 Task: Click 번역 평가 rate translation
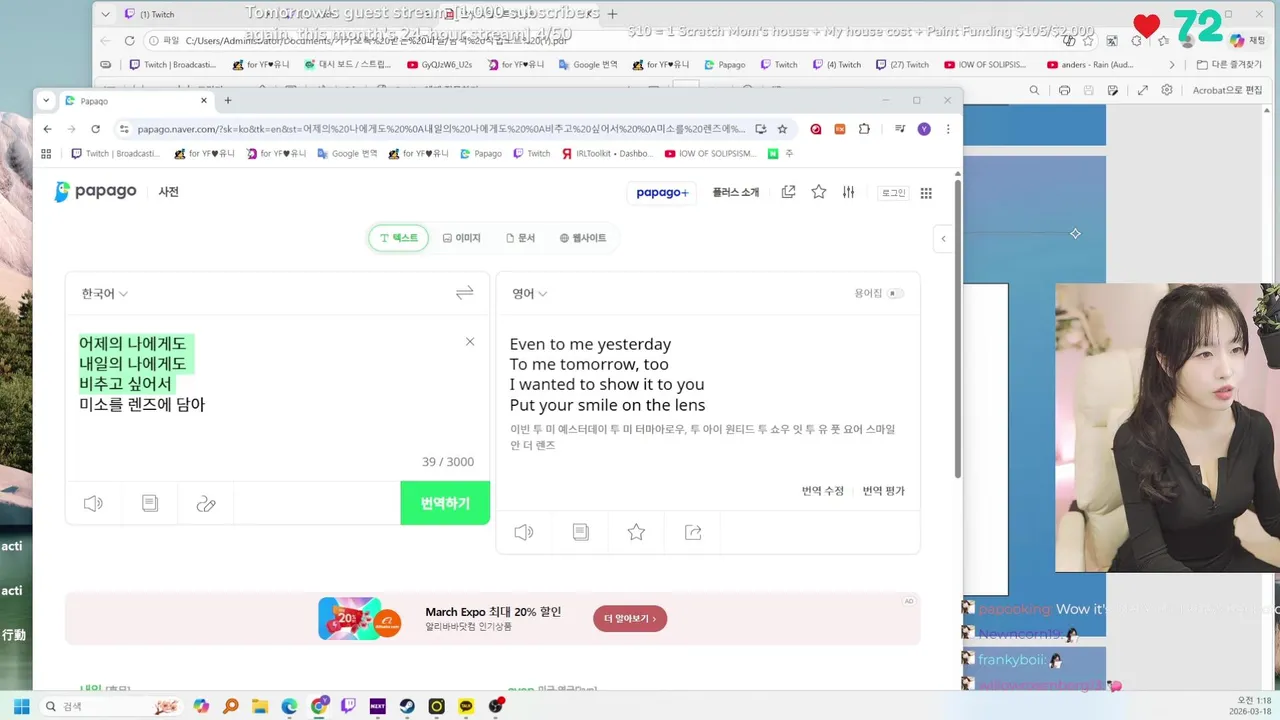pos(884,491)
